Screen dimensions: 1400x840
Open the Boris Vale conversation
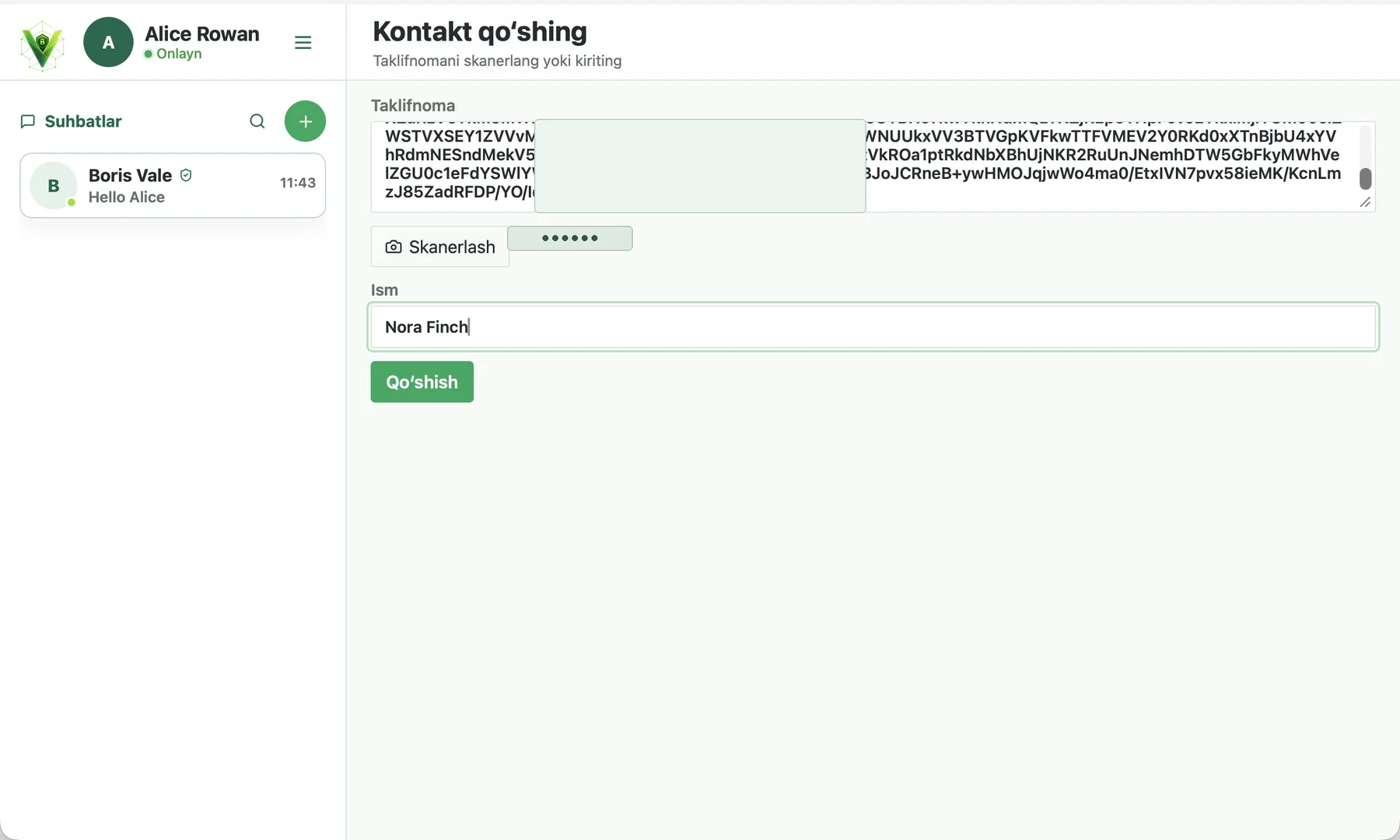pos(173,186)
